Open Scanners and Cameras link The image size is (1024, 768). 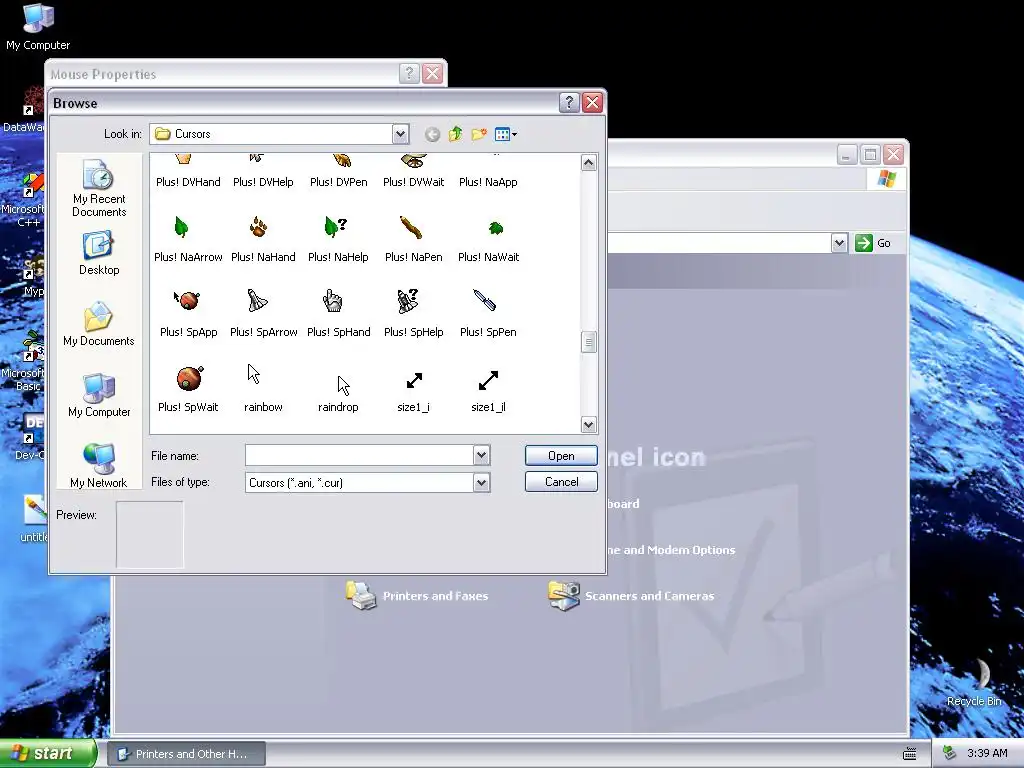coord(631,596)
